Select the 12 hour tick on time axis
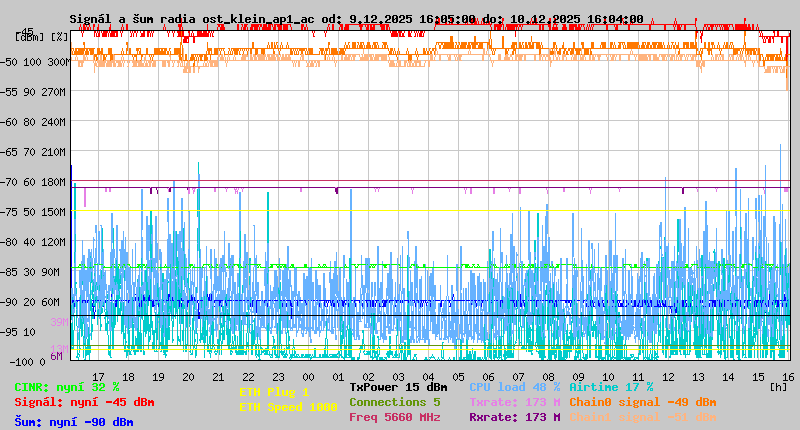This screenshot has width=800, height=430. (668, 376)
